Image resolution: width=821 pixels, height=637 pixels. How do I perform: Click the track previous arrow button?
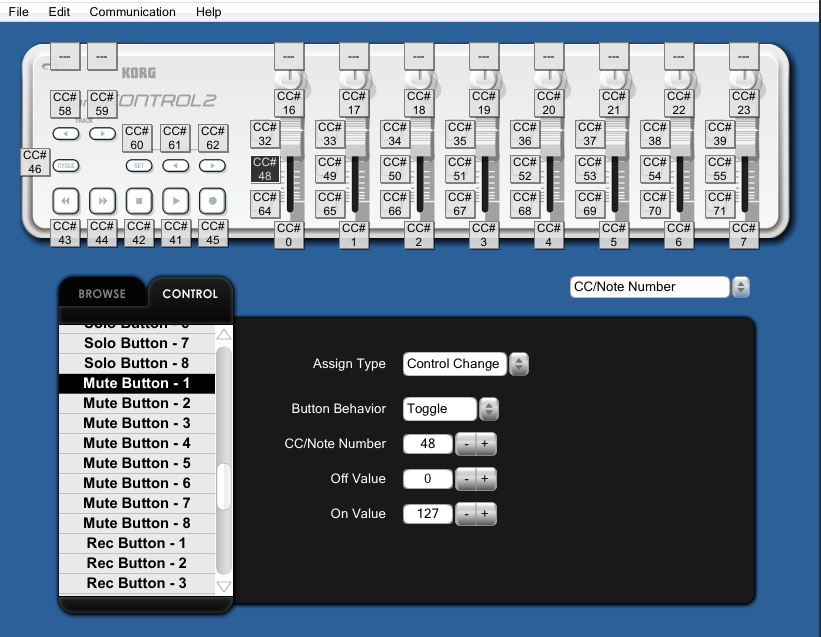[x=65, y=134]
